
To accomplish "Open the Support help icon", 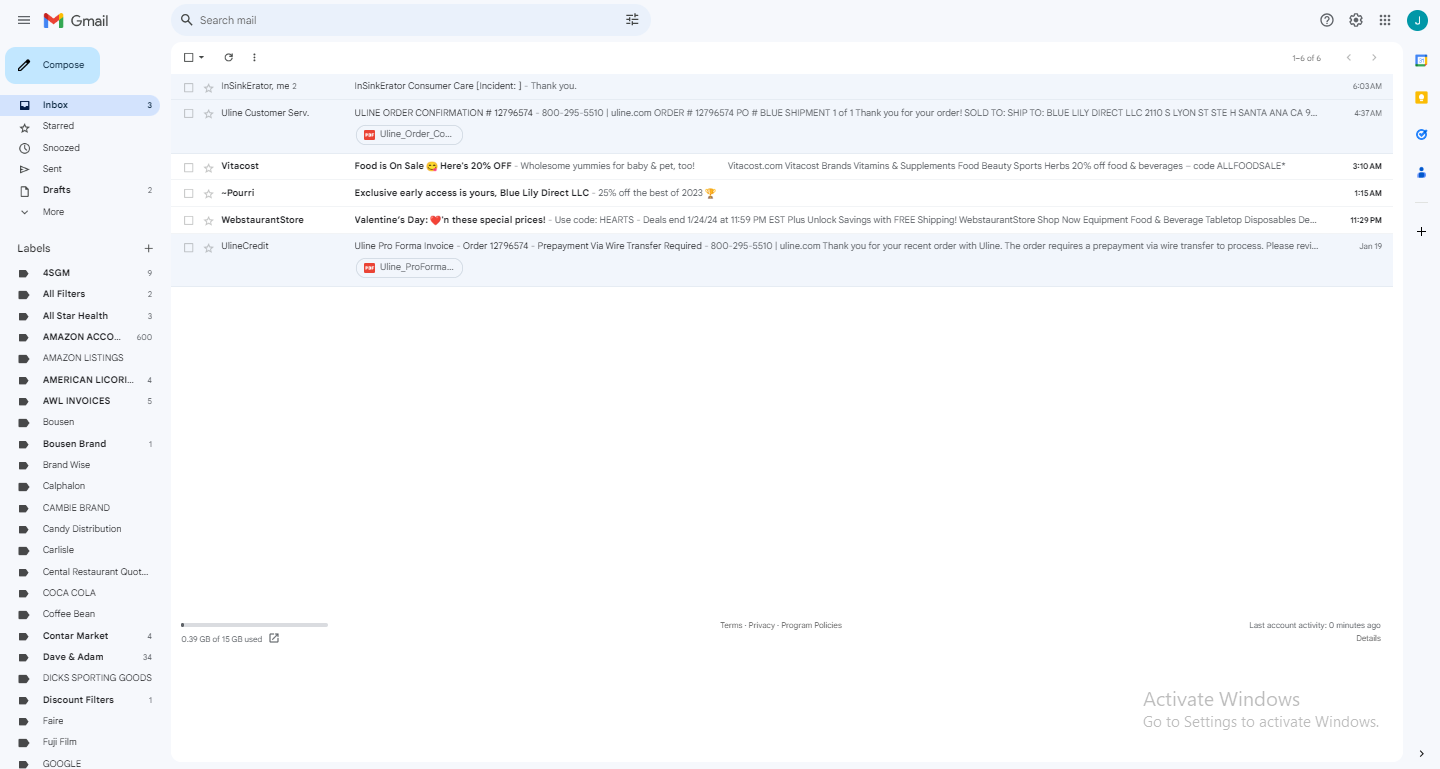I will pyautogui.click(x=1327, y=20).
